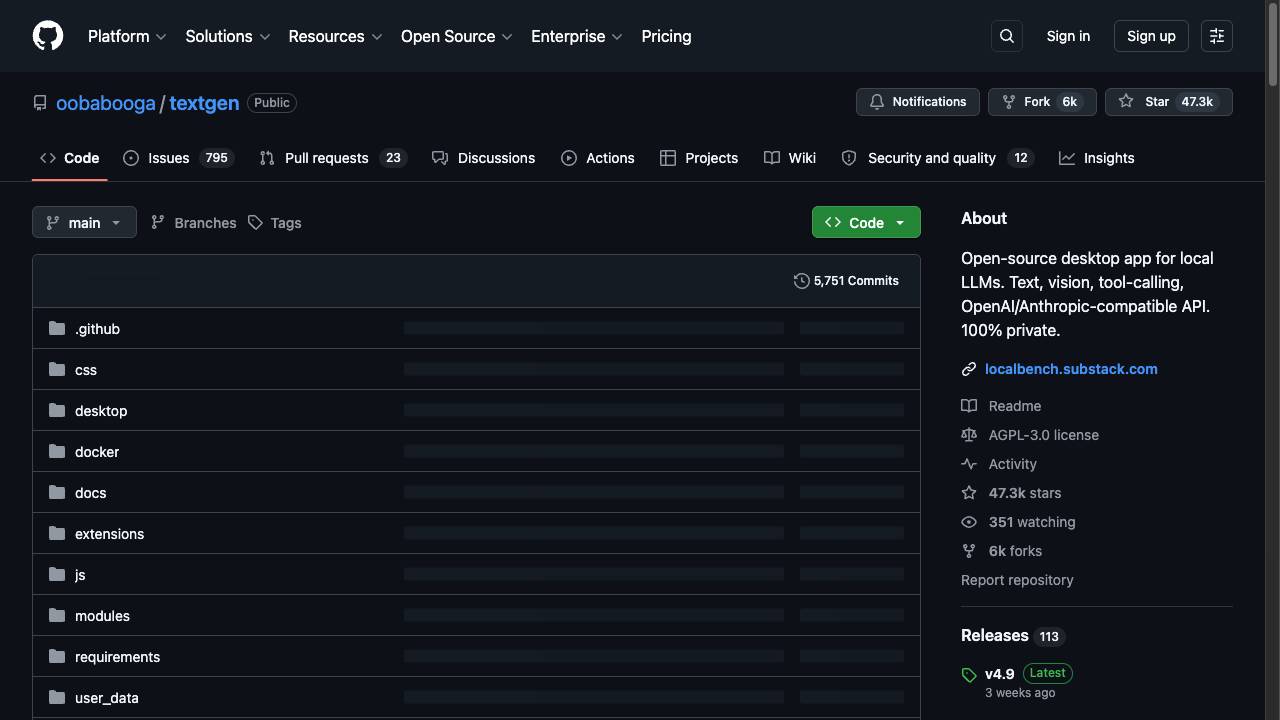Screen dimensions: 1280x720
Task: Click the fork icon beside 6k forks
Action: pos(969,551)
